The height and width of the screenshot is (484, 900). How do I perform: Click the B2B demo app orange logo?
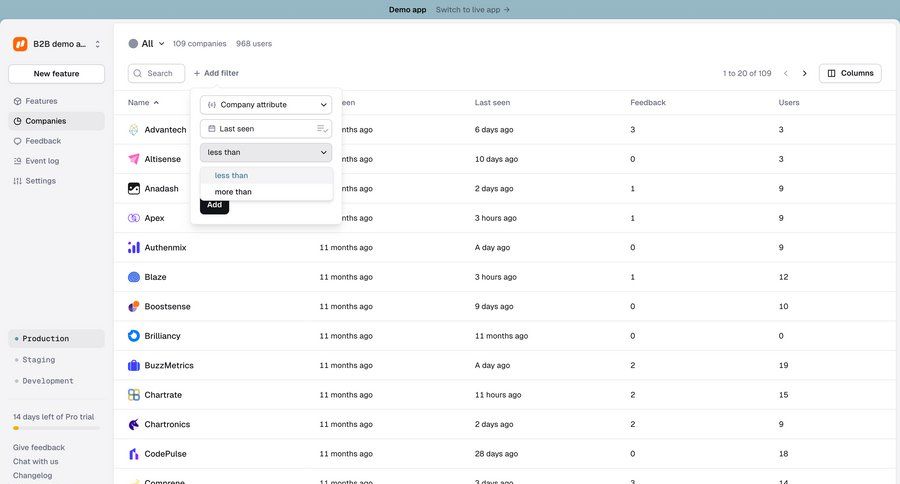click(20, 44)
